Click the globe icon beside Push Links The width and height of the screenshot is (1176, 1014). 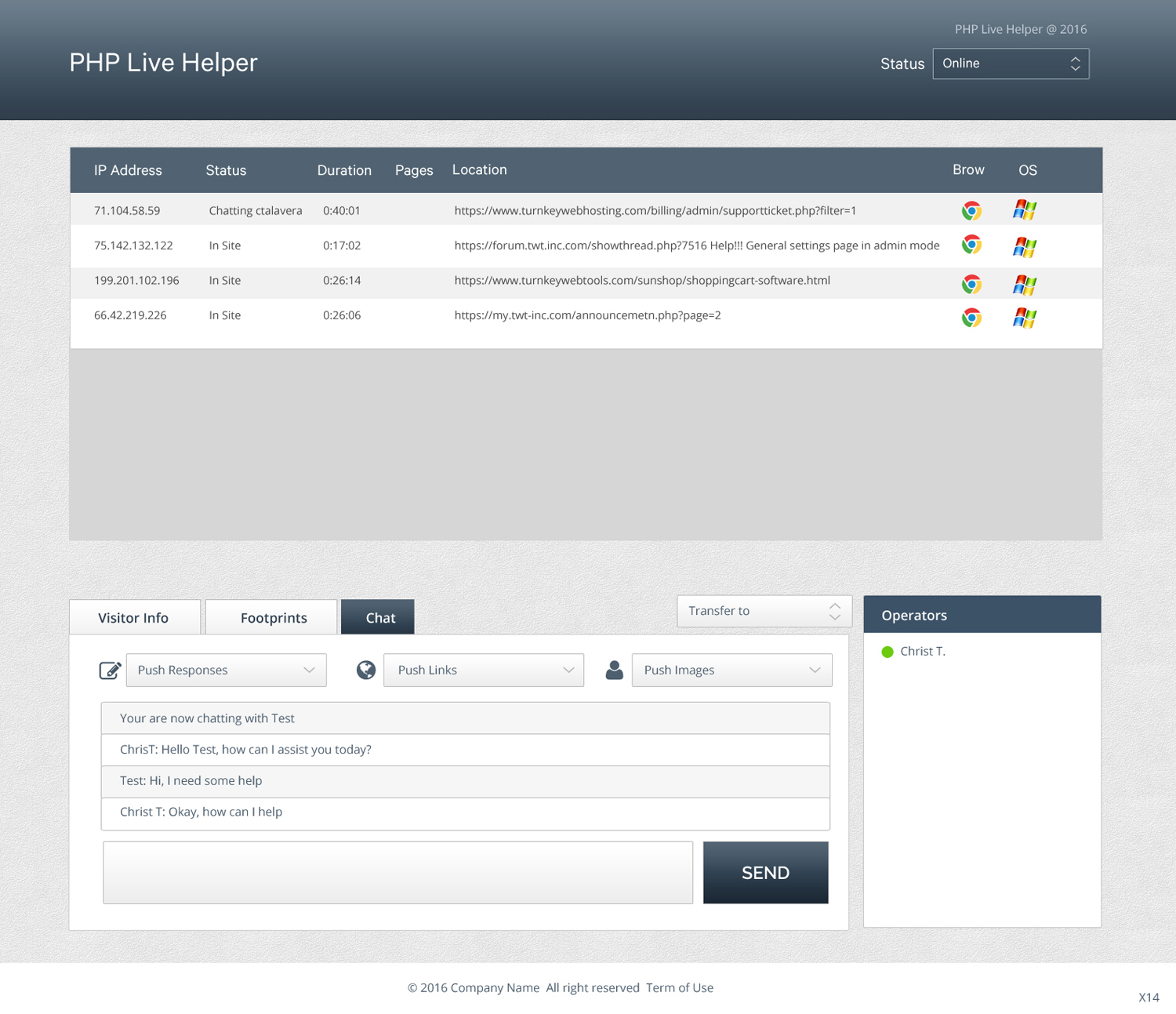point(366,670)
